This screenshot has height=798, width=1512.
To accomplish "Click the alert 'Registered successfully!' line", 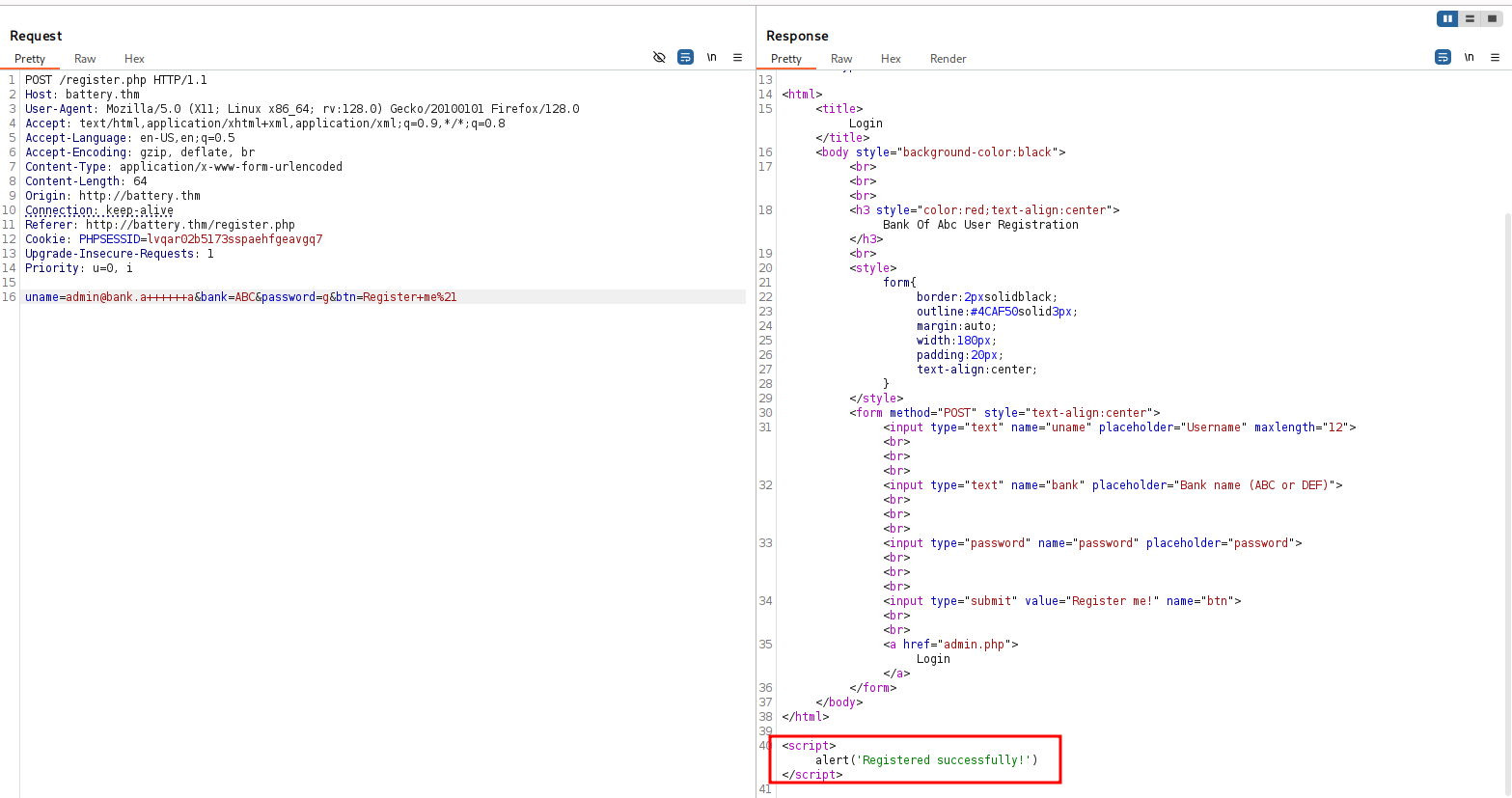I will tap(926, 760).
